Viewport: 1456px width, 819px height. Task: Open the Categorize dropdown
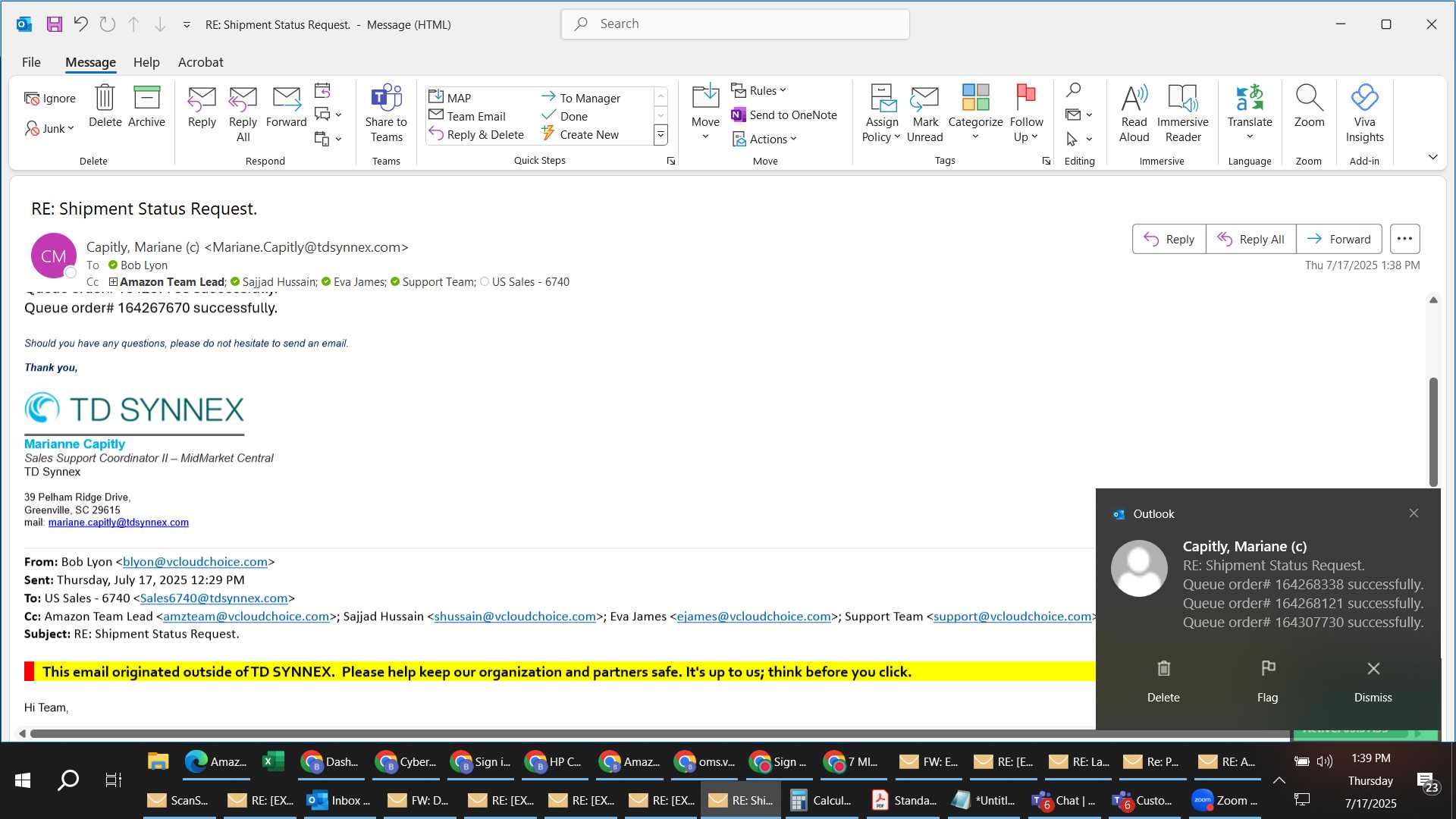[x=975, y=114]
